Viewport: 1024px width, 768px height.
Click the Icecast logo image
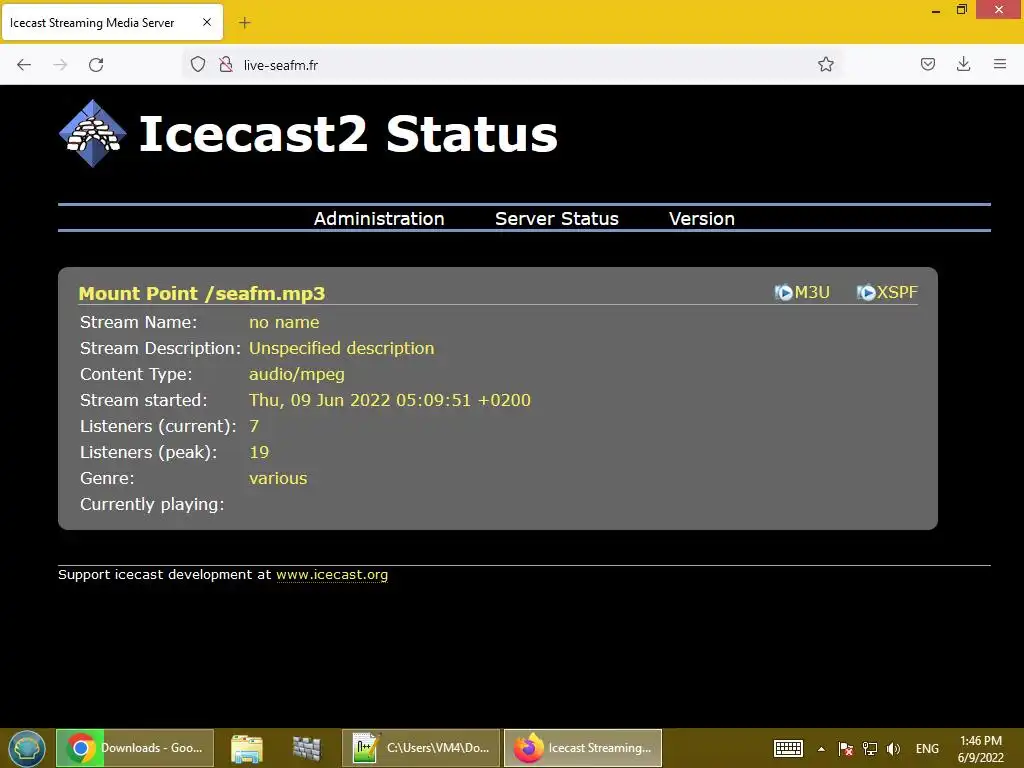[x=93, y=133]
